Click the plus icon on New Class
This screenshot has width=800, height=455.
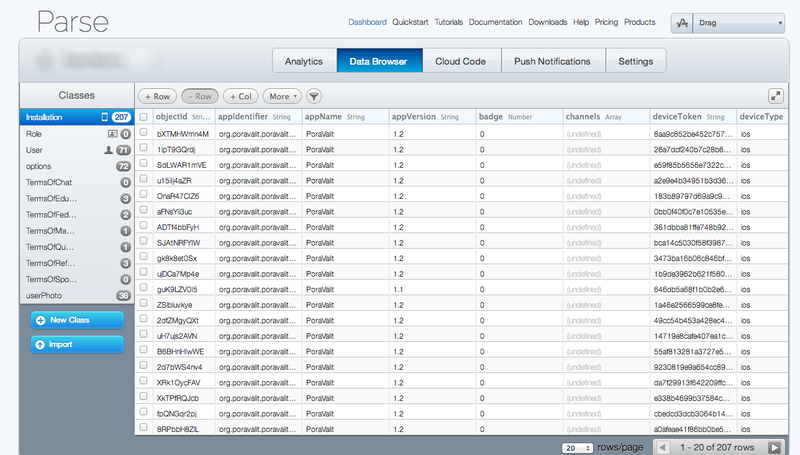tap(41, 320)
